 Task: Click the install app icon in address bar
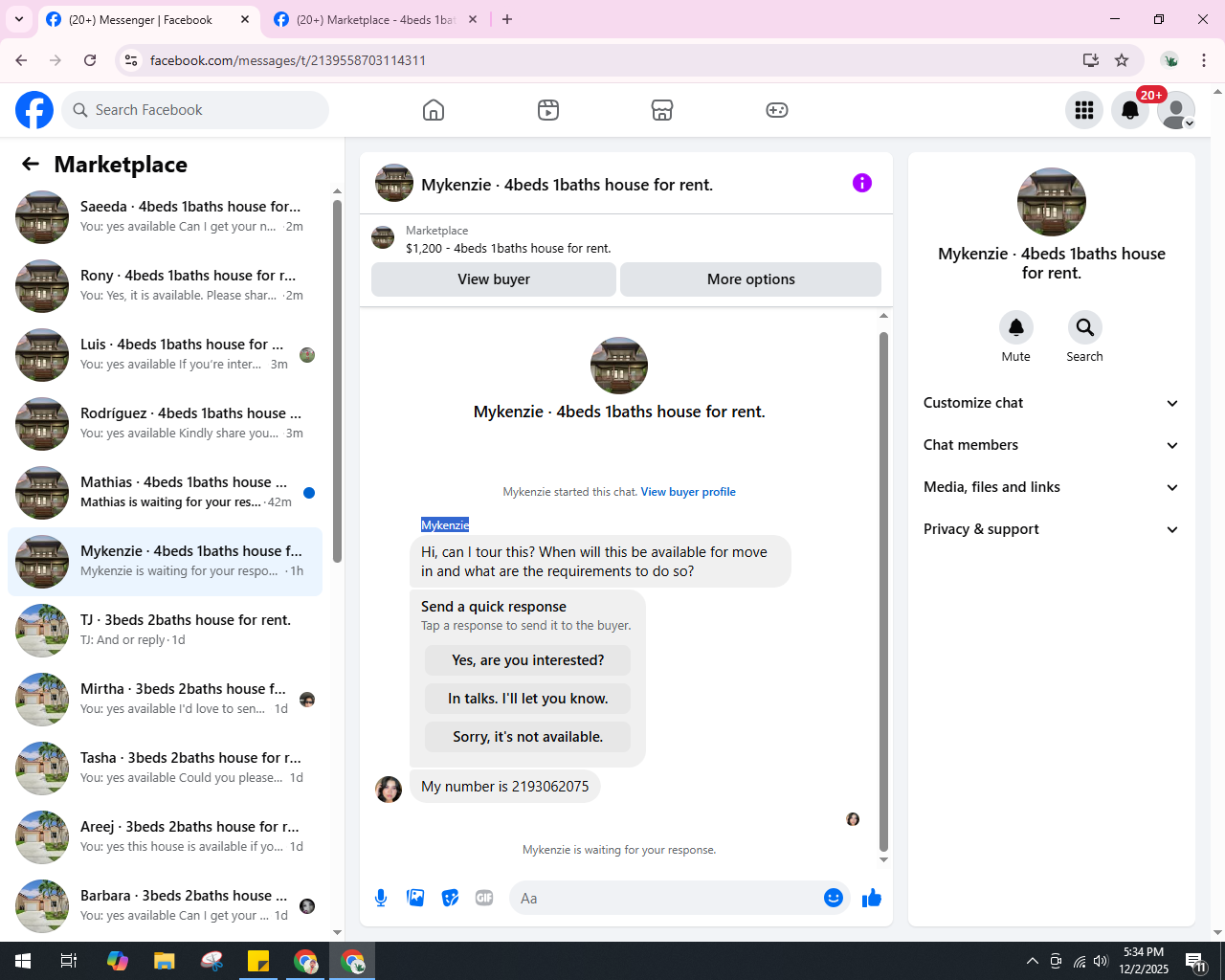[x=1090, y=60]
